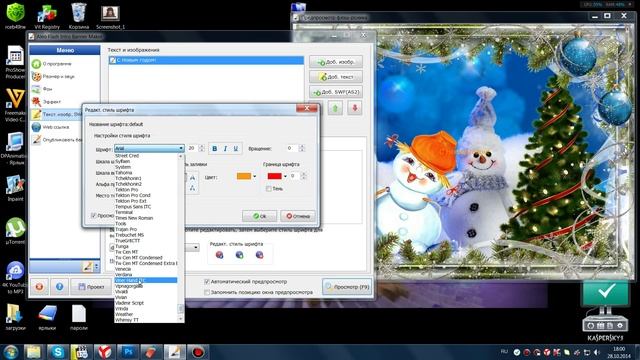The image size is (640, 360).
Task: Open the Recycle Bin desktop icon
Action: point(78,16)
